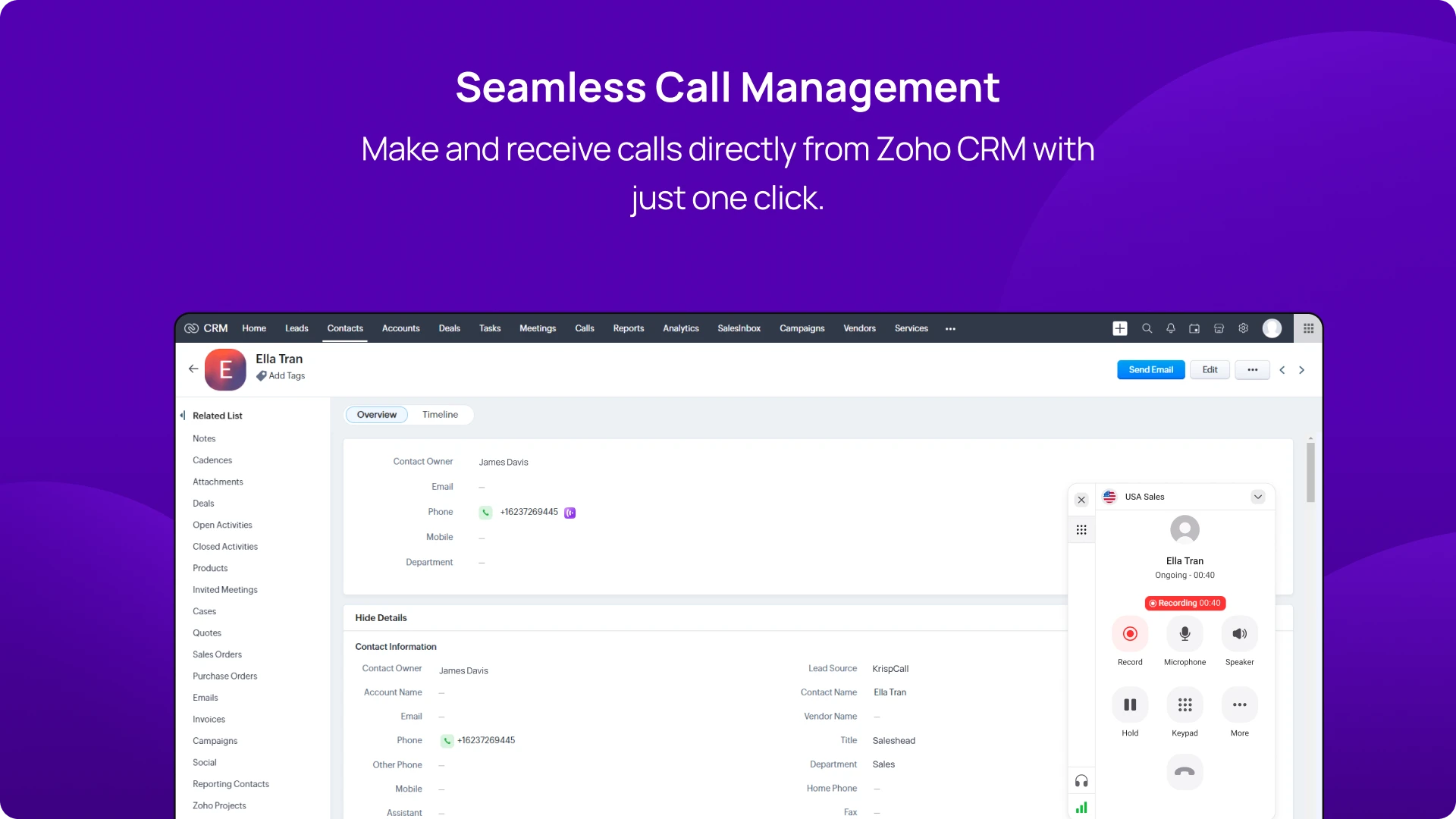This screenshot has height=819, width=1456.
Task: Click the US flag icon in call widget
Action: pos(1109,497)
